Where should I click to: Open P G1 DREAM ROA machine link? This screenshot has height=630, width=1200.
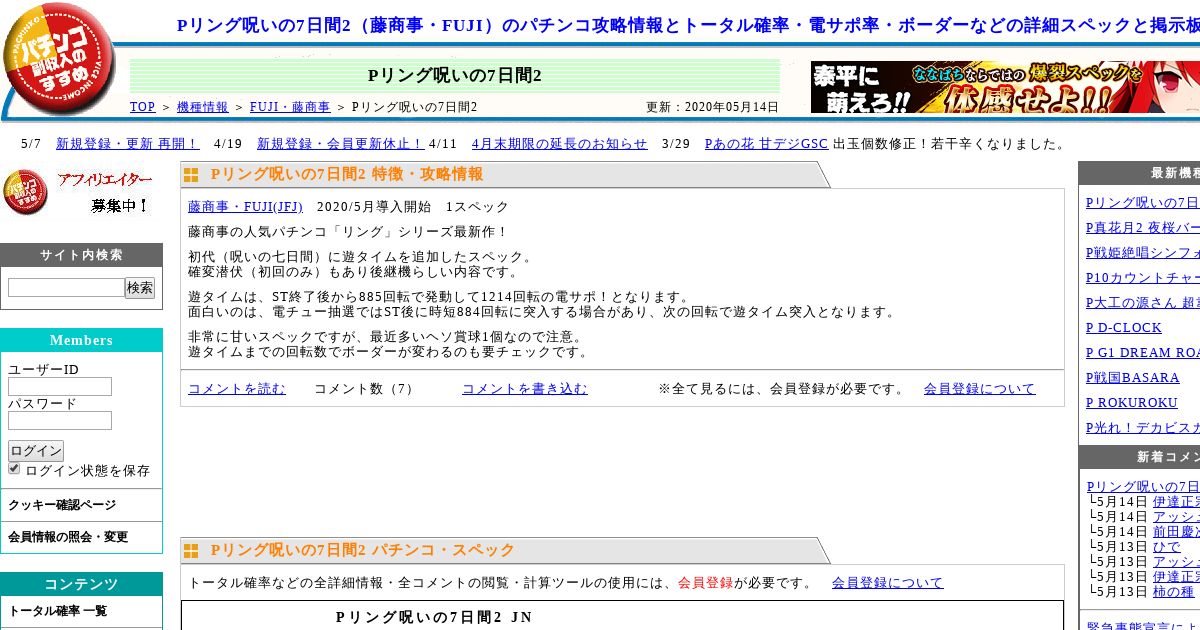tap(1143, 353)
